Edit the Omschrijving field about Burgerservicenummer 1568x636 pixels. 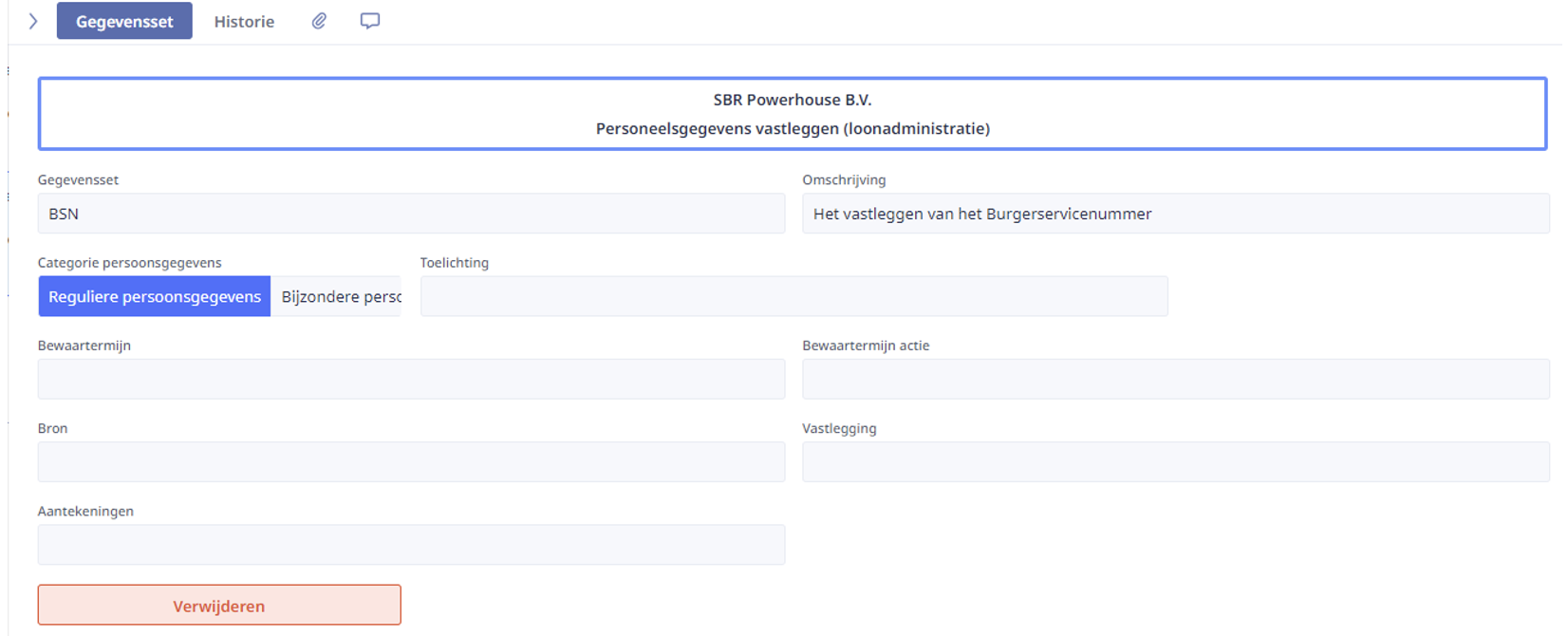click(1175, 214)
